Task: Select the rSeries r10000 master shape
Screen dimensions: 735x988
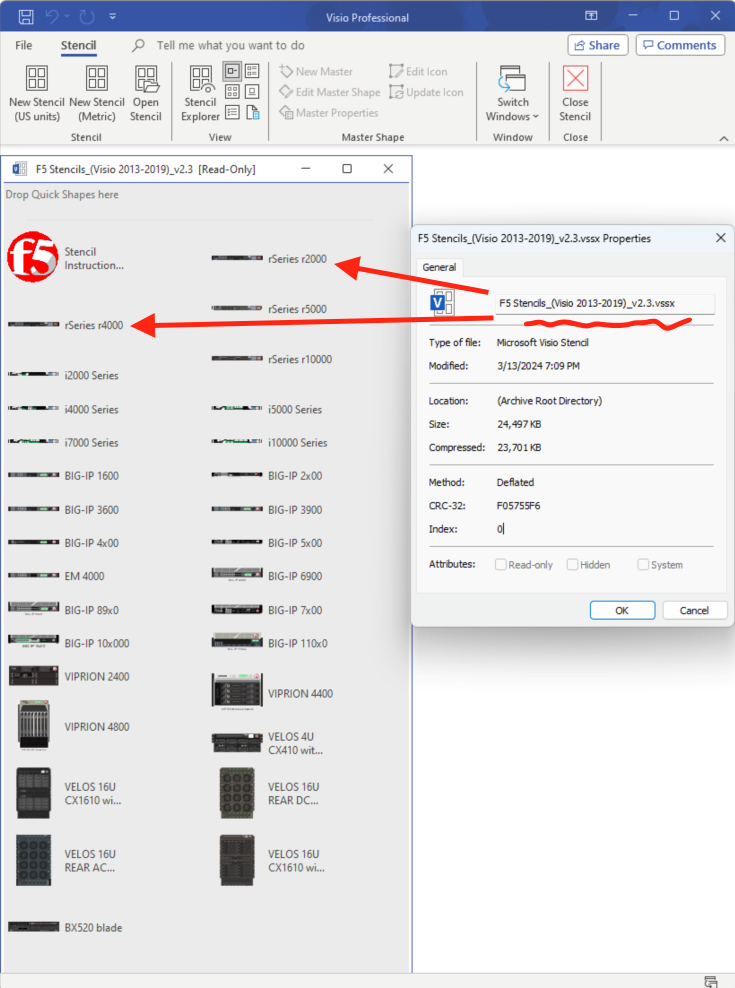Action: click(272, 359)
